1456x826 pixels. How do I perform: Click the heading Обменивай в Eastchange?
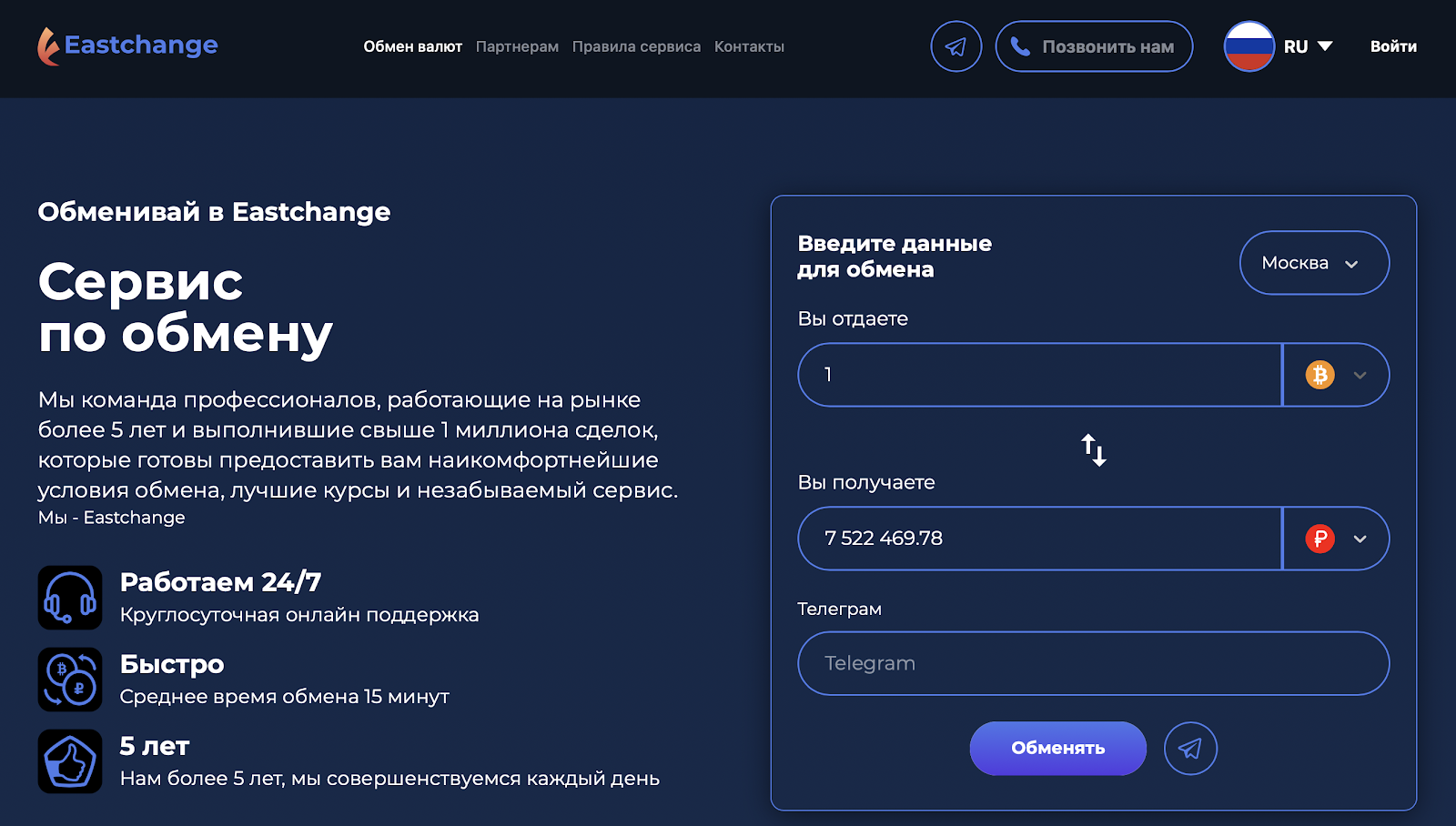point(214,212)
